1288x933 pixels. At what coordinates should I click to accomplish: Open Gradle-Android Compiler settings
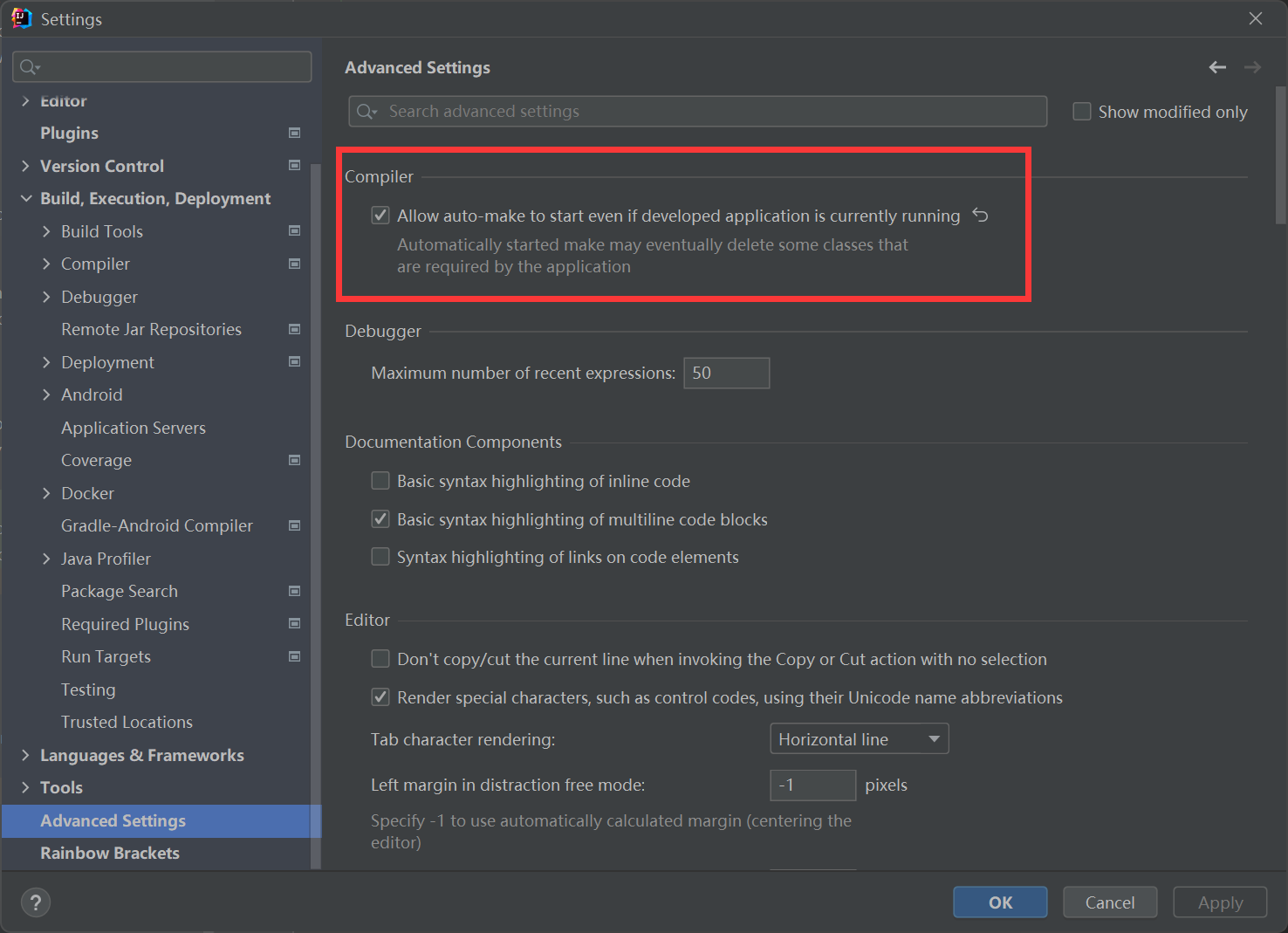click(x=157, y=525)
